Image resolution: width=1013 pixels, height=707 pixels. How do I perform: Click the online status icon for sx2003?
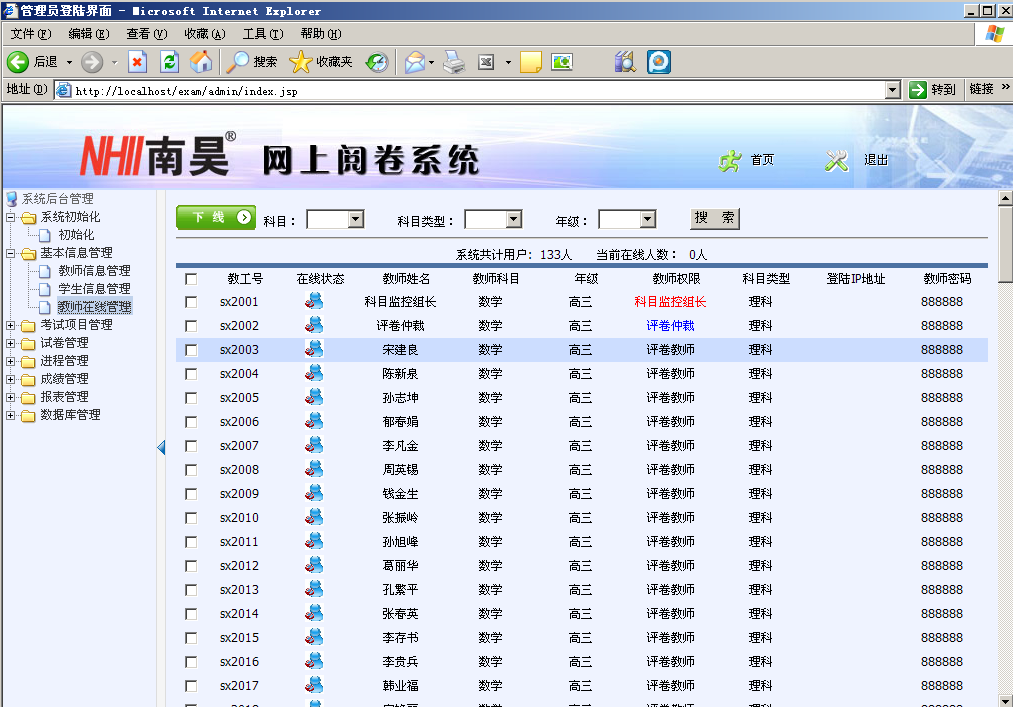click(314, 349)
